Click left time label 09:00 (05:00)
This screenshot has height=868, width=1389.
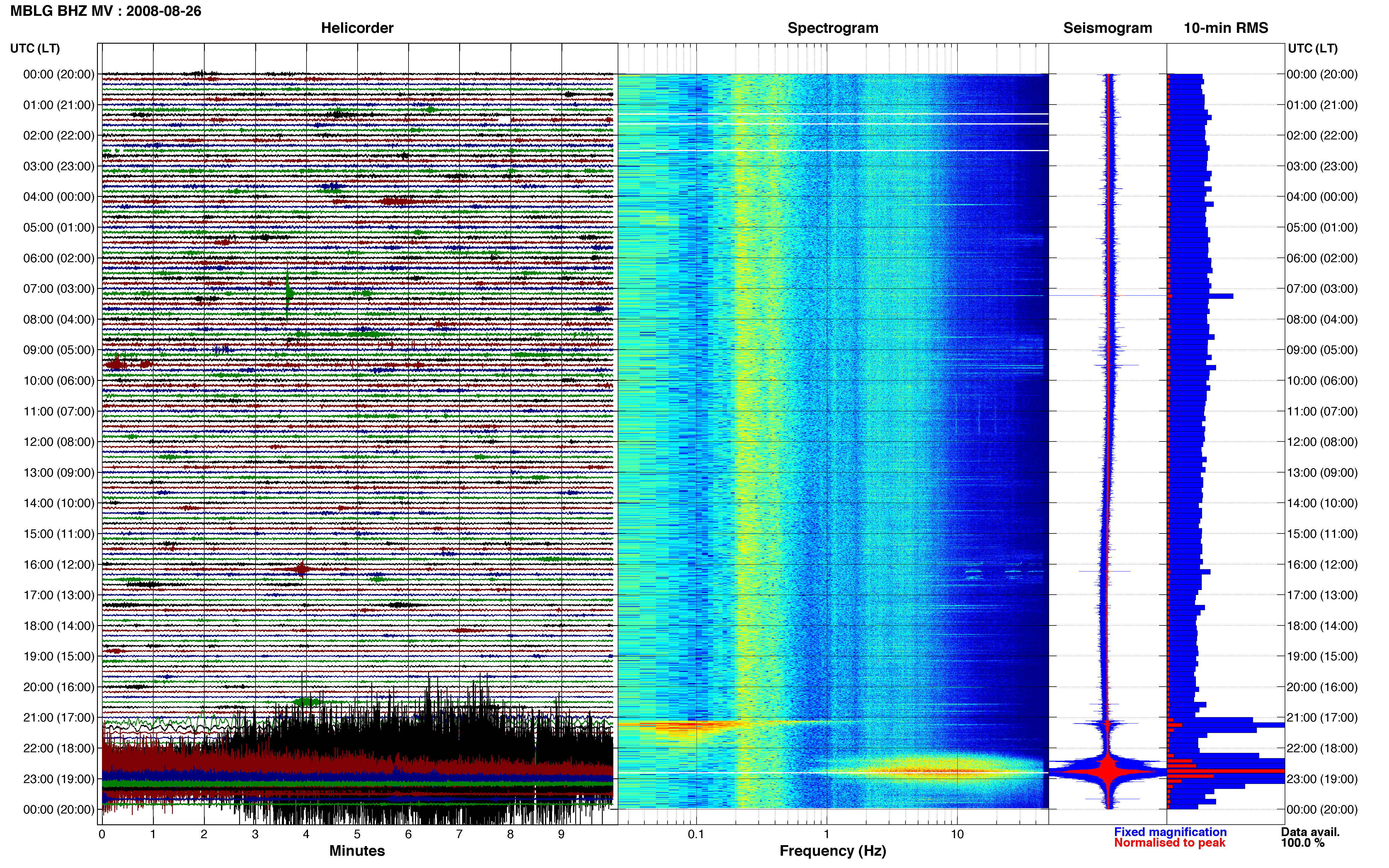point(59,350)
